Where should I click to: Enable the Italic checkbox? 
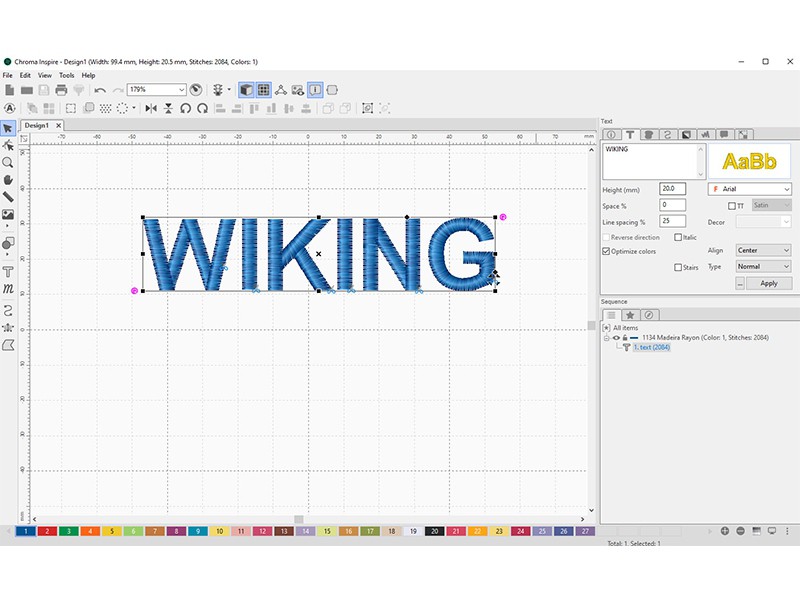[x=679, y=238]
